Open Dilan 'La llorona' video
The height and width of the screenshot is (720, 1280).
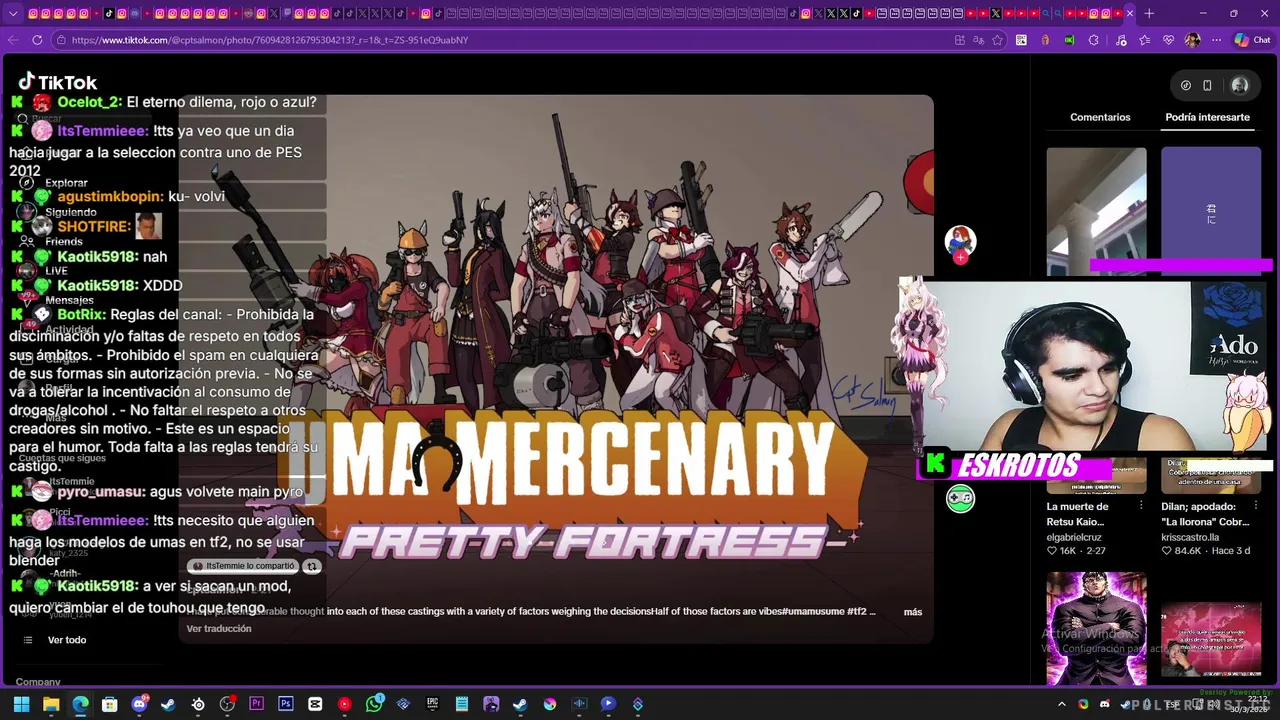[1206, 514]
